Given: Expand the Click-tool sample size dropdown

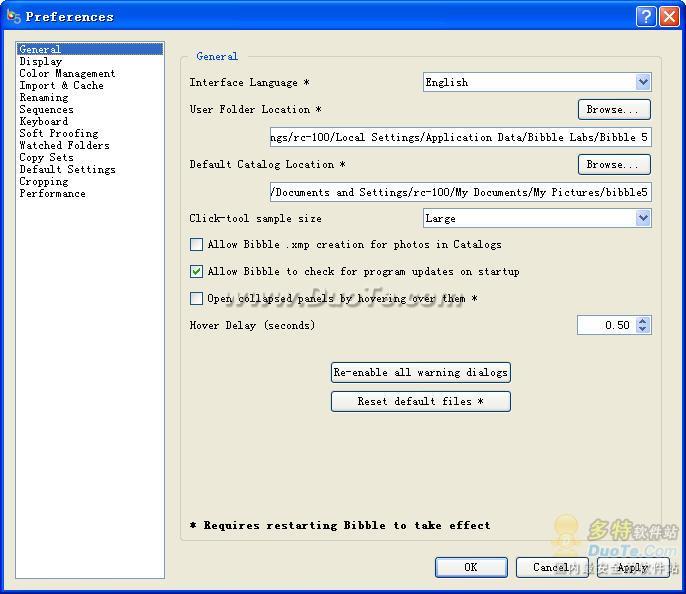Looking at the screenshot, I should tap(642, 218).
